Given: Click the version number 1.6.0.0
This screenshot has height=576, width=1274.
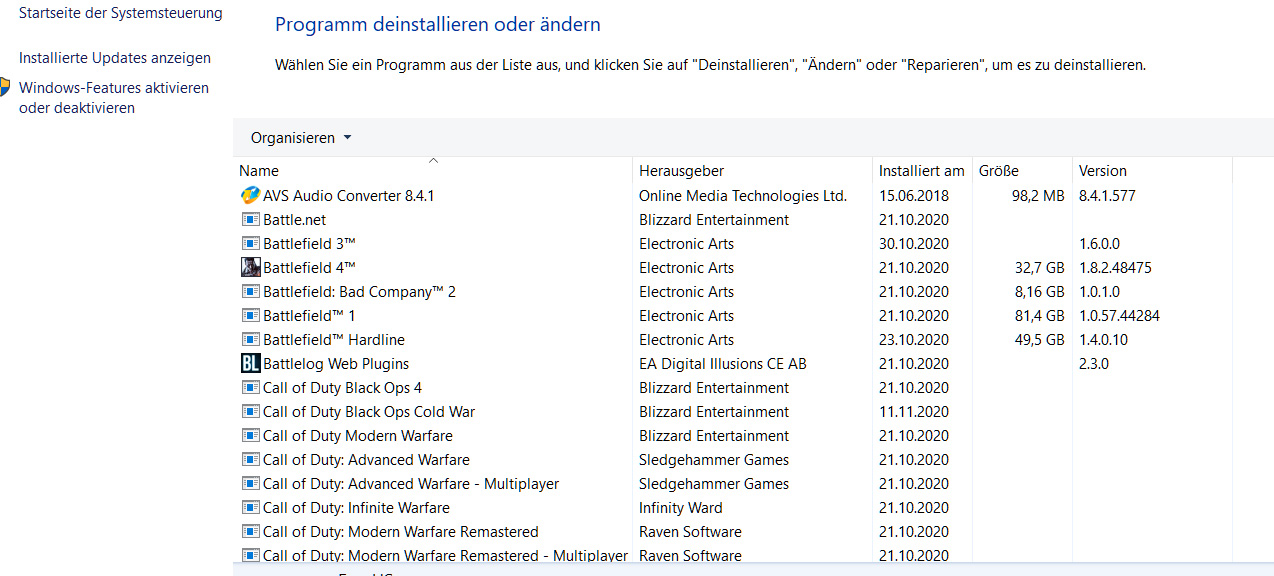Looking at the screenshot, I should click(1099, 244).
